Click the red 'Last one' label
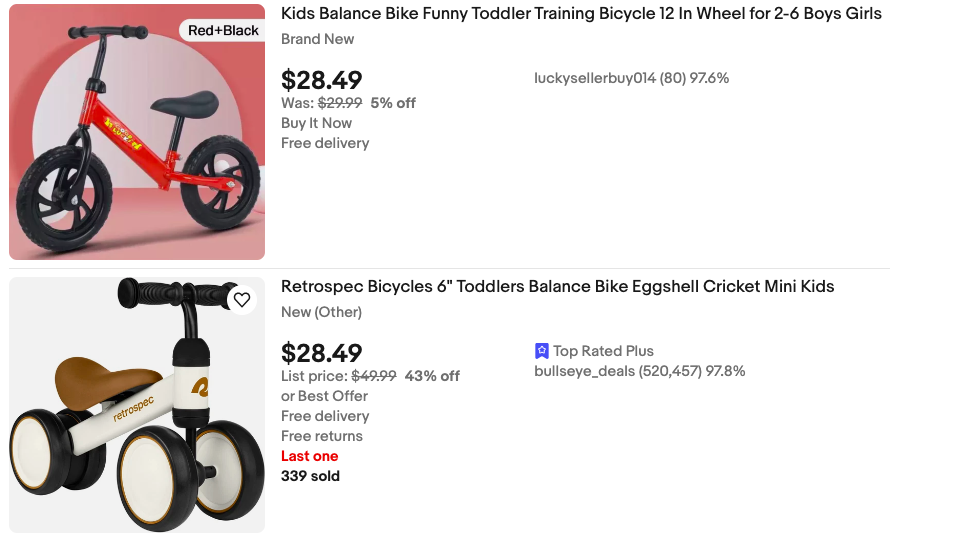The width and height of the screenshot is (973, 541). point(309,456)
